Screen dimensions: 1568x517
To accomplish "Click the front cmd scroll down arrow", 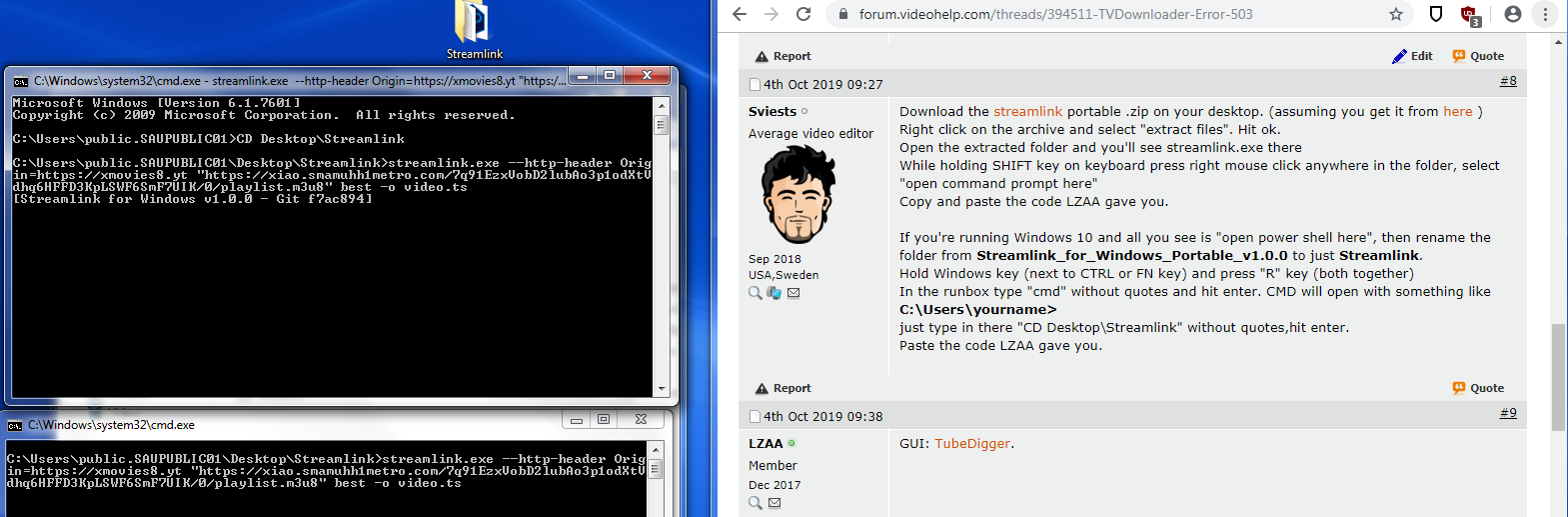I will 661,388.
